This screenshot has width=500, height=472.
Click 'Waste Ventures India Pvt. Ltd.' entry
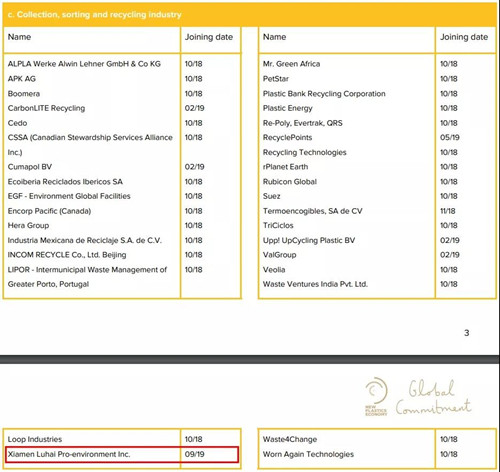point(315,284)
